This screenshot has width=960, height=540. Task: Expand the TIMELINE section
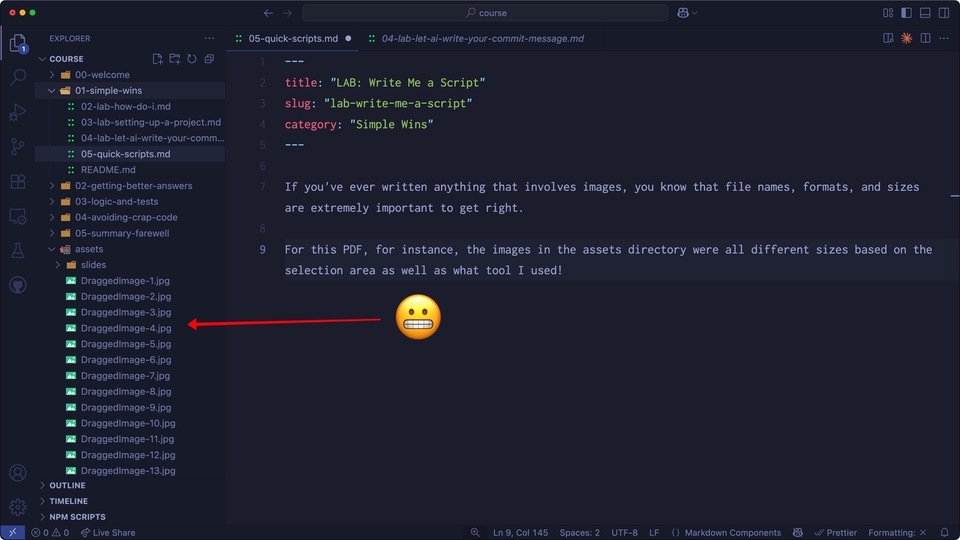(130, 501)
